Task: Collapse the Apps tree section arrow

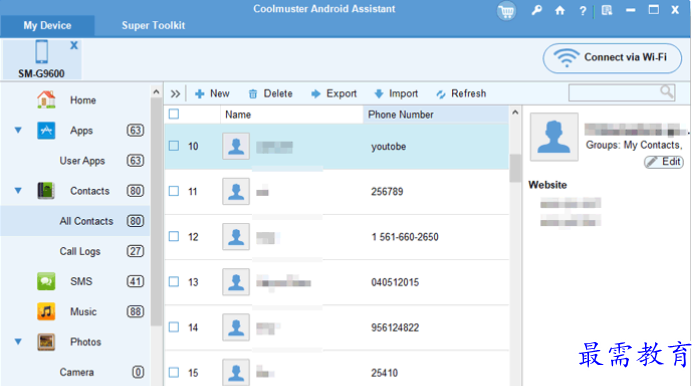Action: tap(18, 130)
